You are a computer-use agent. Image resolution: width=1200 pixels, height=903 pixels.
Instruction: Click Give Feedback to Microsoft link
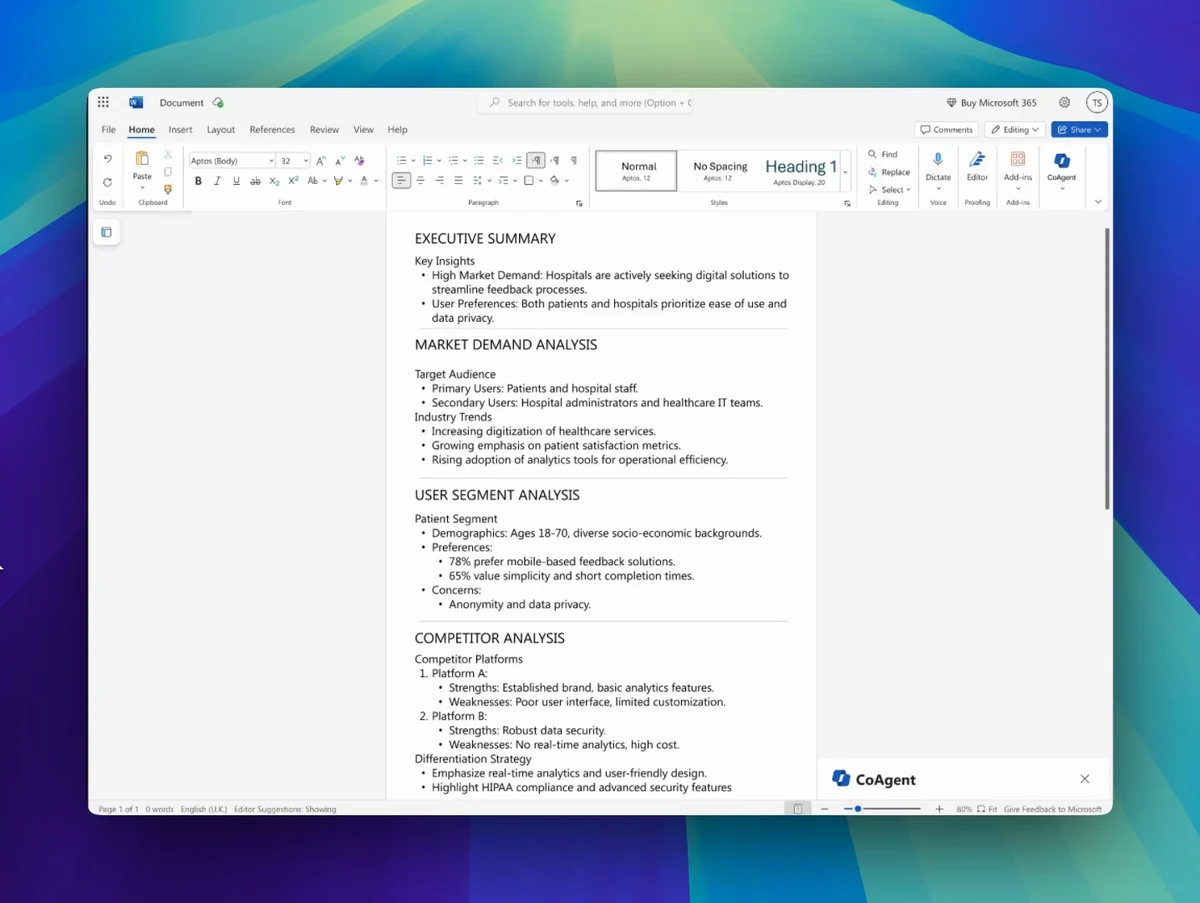tap(1052, 808)
